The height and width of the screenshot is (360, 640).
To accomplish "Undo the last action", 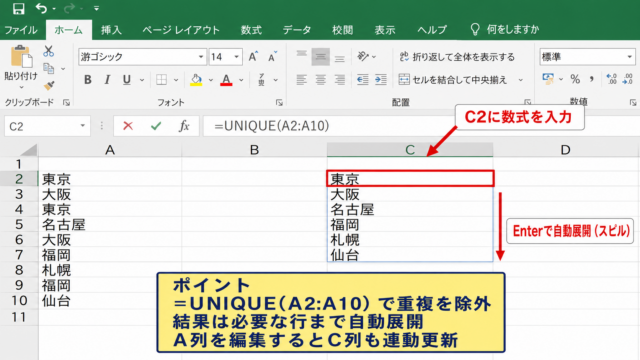I will pyautogui.click(x=41, y=8).
